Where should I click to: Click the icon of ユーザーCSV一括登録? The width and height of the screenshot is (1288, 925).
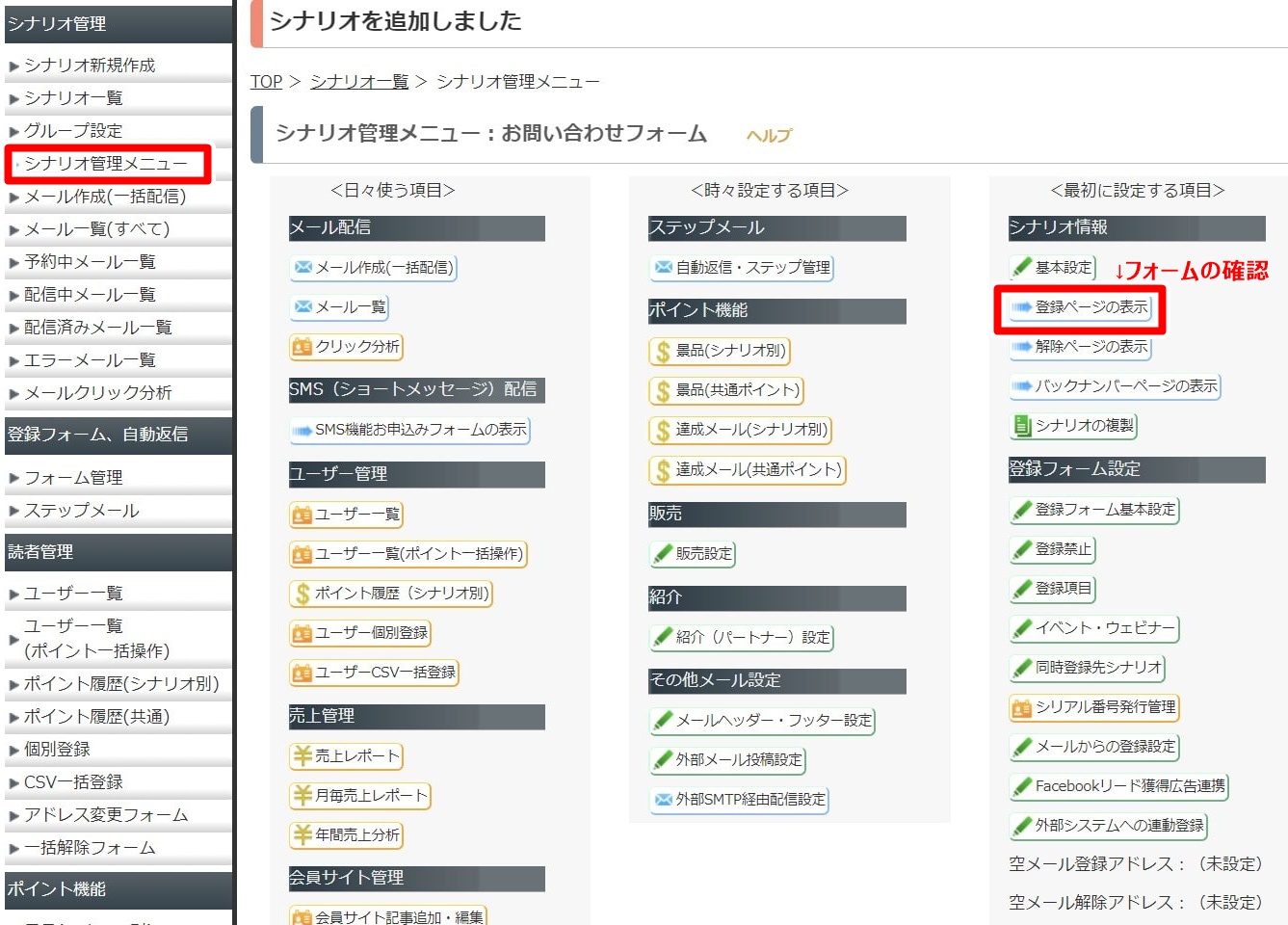(302, 673)
